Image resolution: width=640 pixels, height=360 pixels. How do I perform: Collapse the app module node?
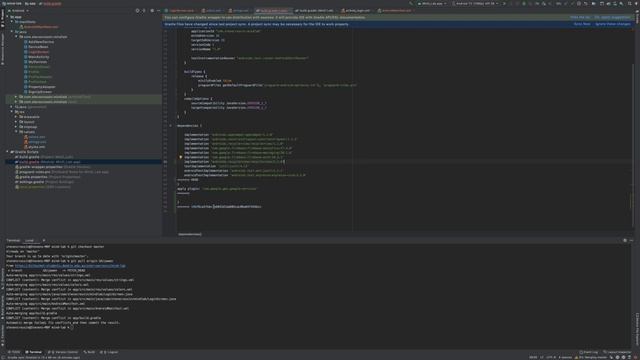[7, 17]
